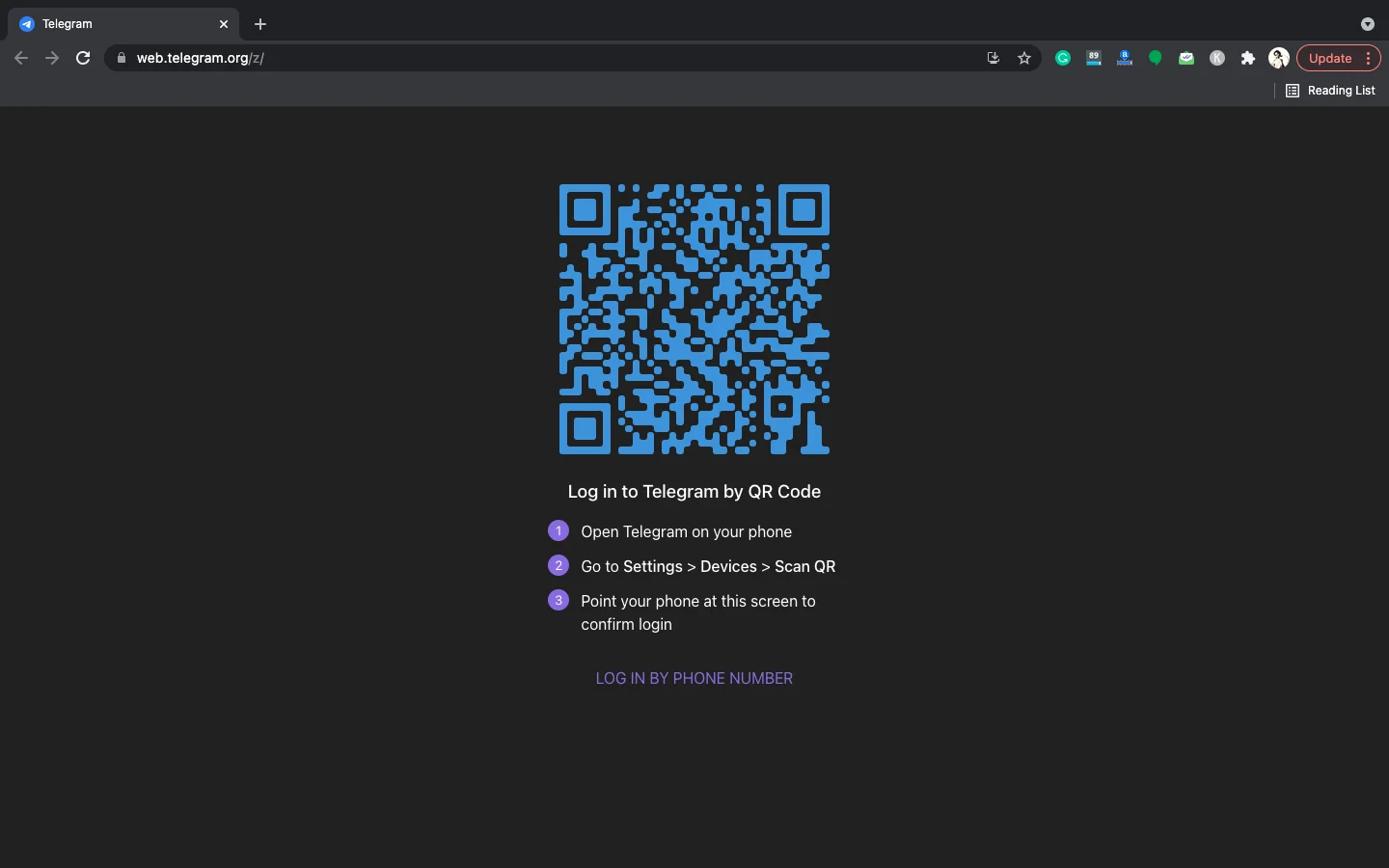Viewport: 1389px width, 868px height.
Task: Open the Chrome profile avatar
Action: 1279,58
